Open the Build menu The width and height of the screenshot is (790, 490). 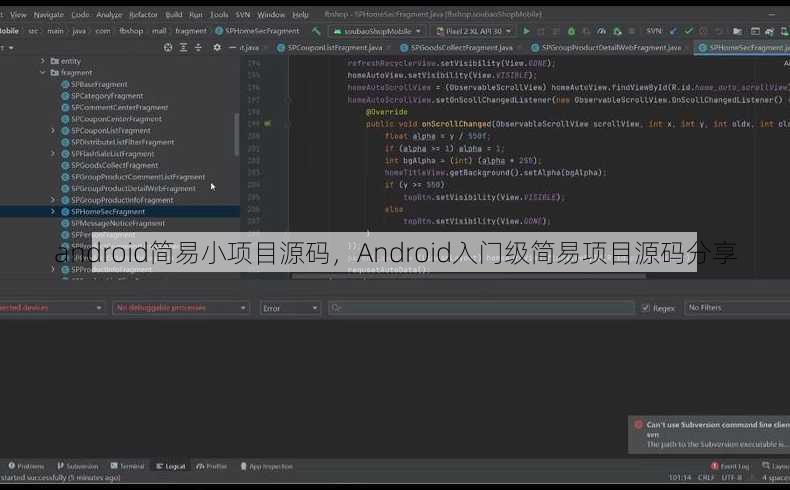point(174,15)
